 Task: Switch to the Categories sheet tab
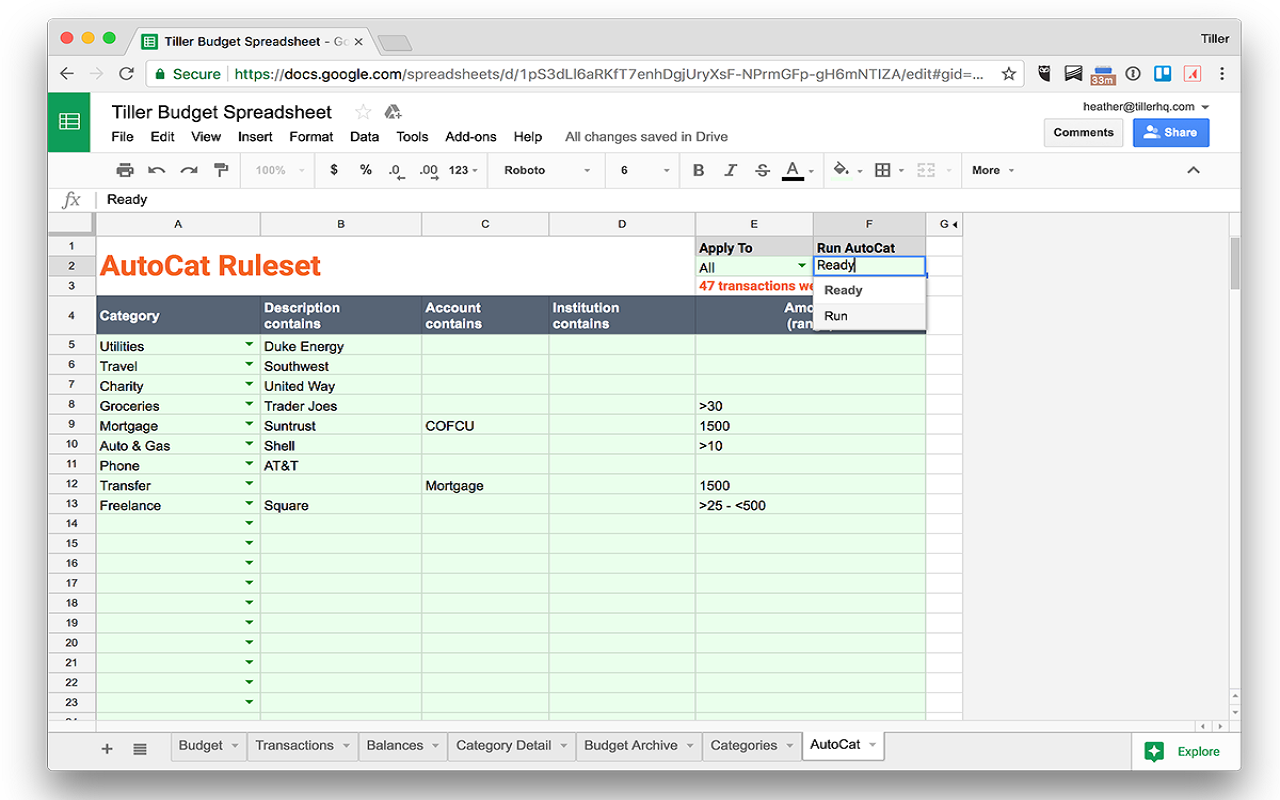[753, 746]
